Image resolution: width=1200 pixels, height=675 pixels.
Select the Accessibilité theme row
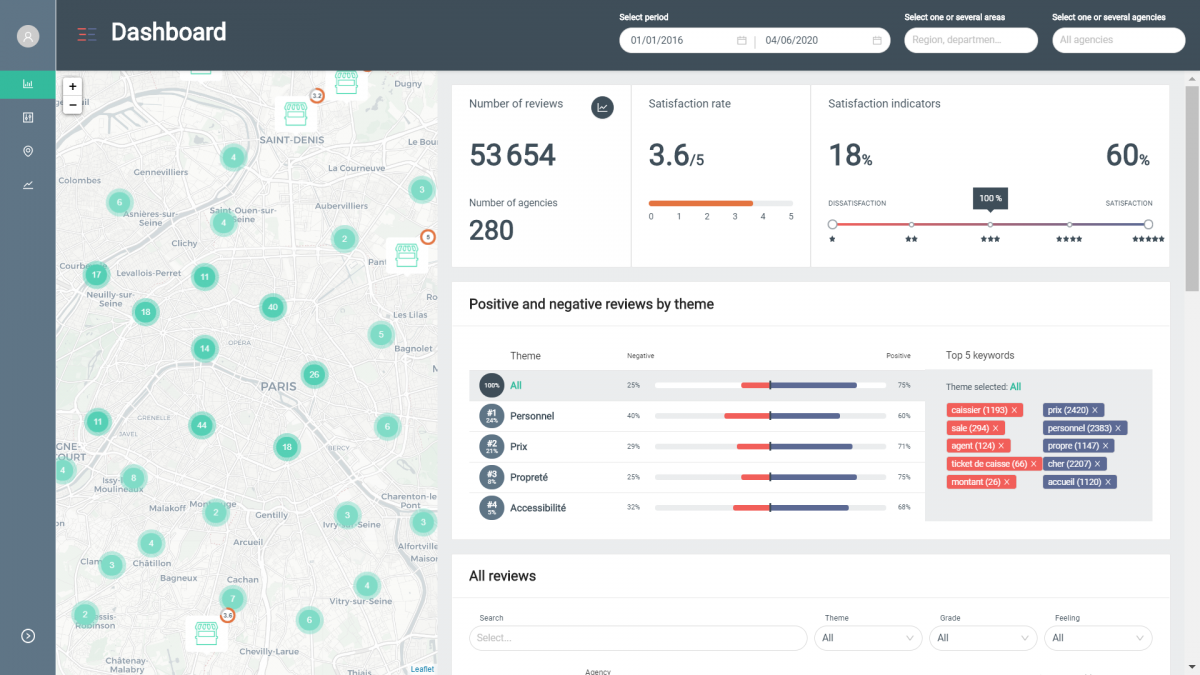tap(538, 508)
